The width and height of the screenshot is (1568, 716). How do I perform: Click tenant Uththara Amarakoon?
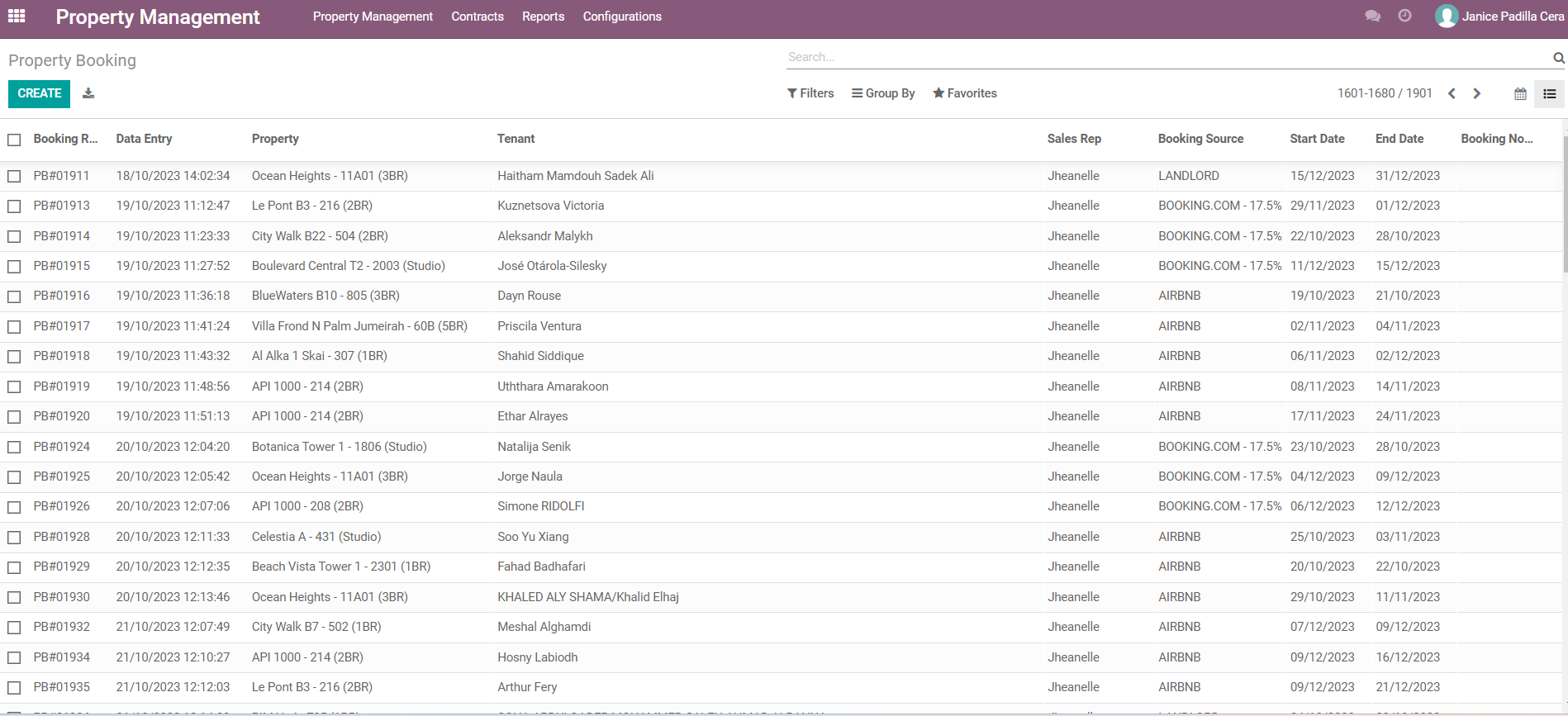(553, 386)
